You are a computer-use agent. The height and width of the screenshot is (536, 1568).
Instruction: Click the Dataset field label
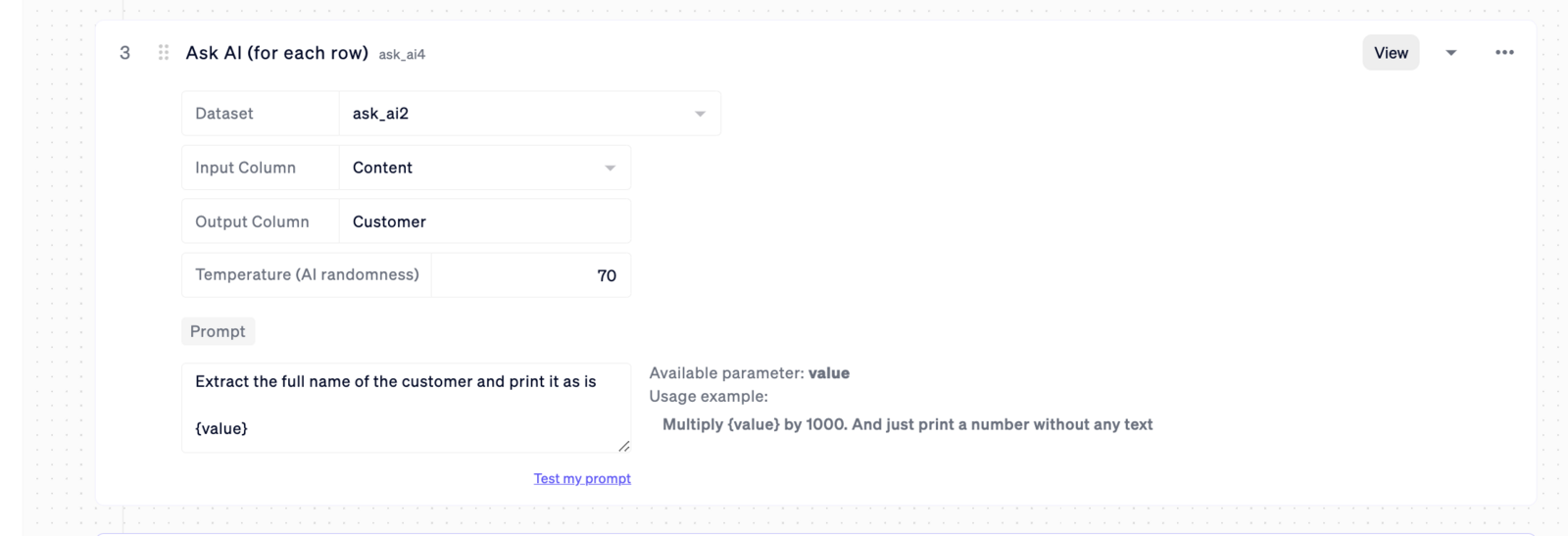[224, 114]
